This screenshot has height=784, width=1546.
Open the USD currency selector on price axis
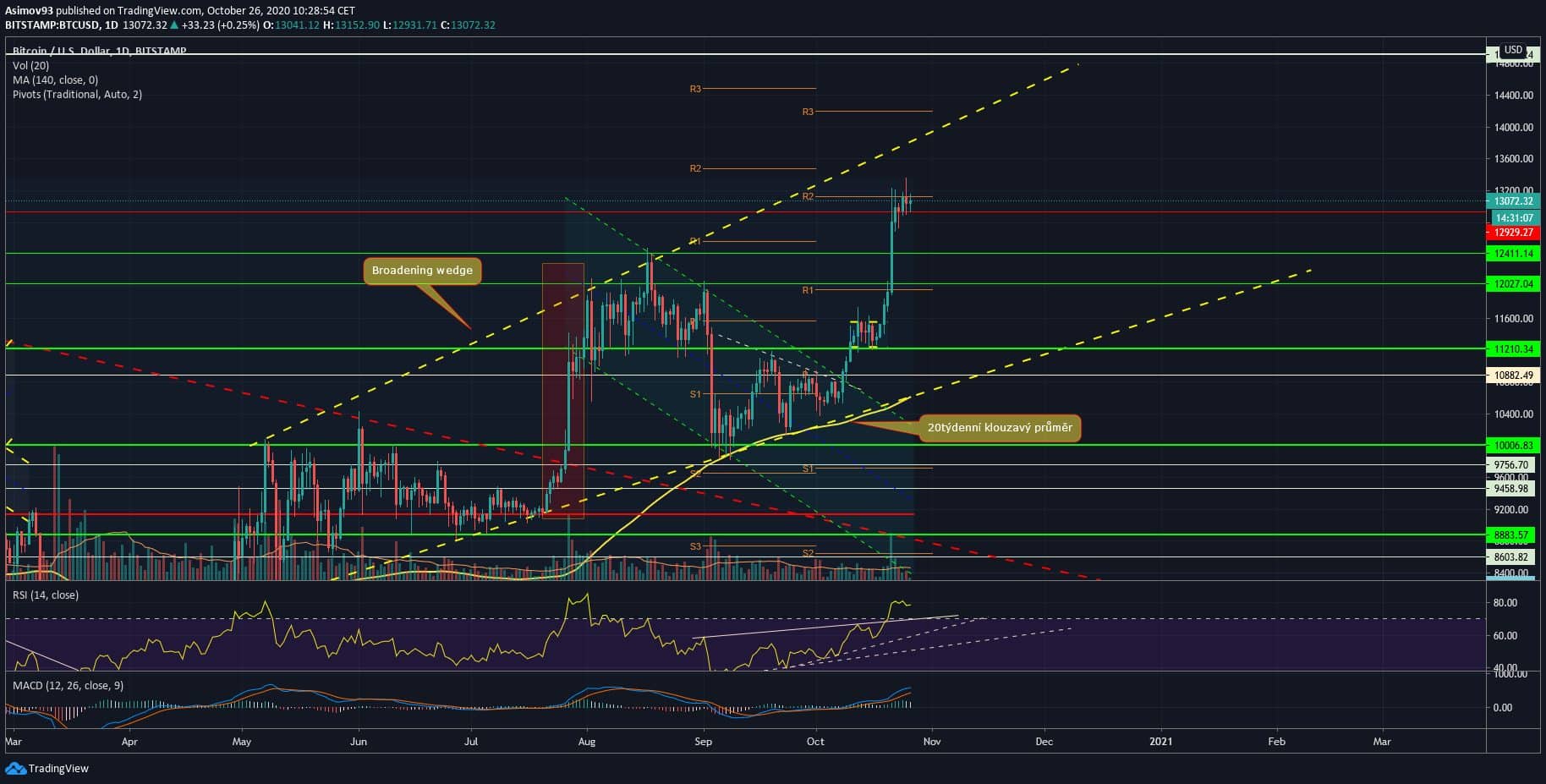pyautogui.click(x=1513, y=50)
